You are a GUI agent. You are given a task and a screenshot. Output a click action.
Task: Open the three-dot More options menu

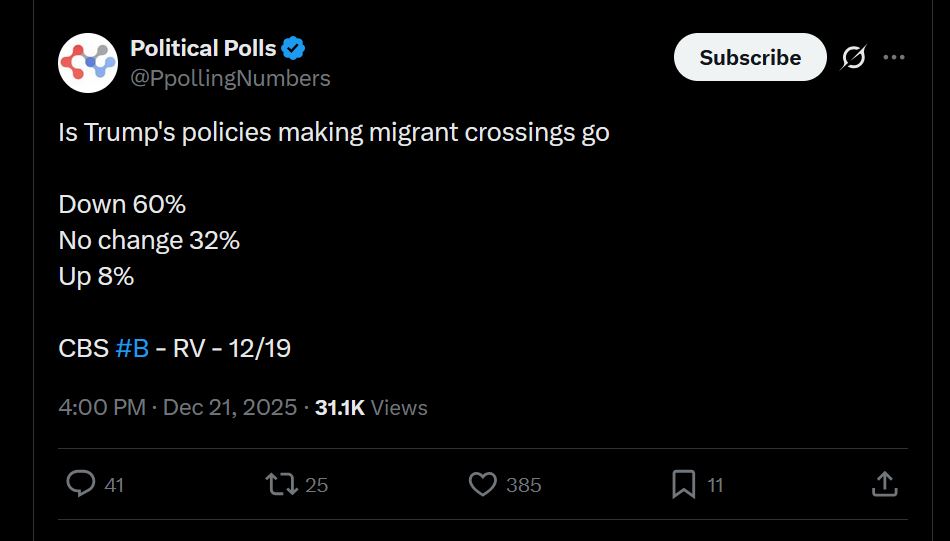pos(894,58)
